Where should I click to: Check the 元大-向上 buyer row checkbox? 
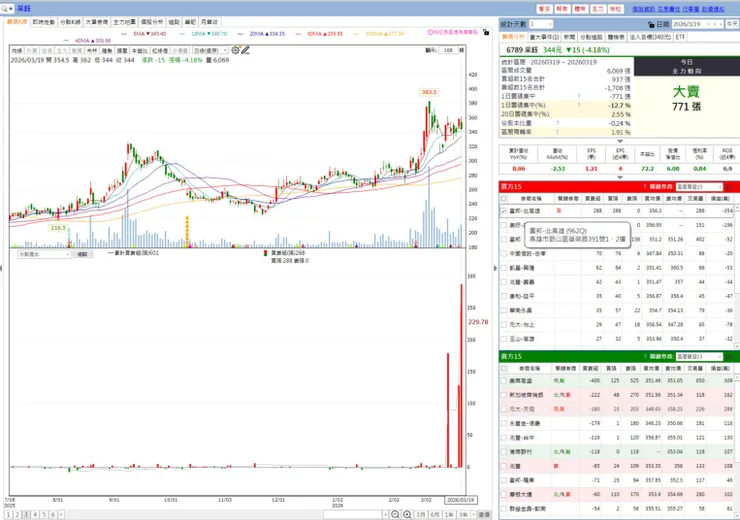point(504,325)
